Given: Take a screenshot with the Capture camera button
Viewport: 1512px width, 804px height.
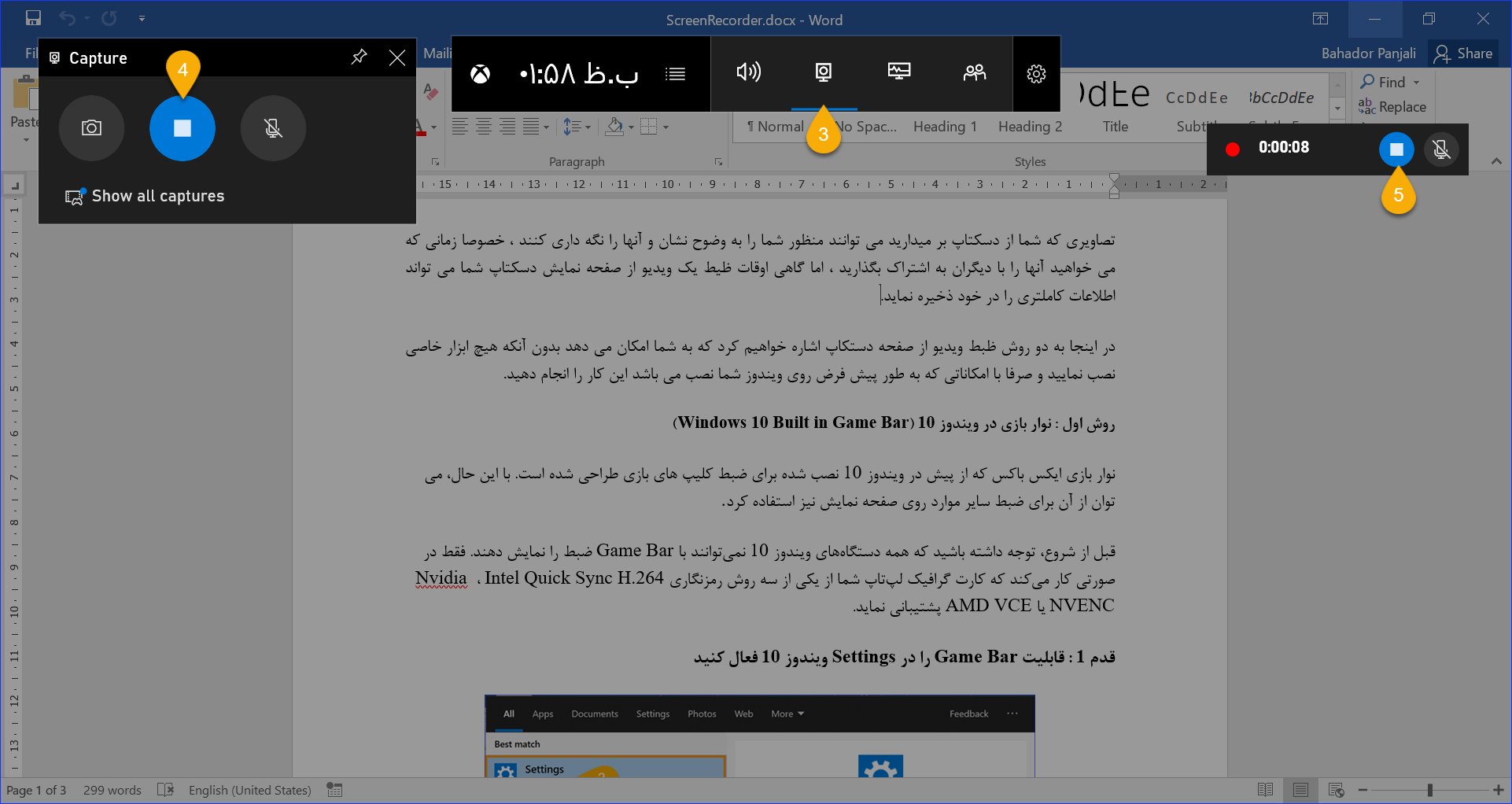Looking at the screenshot, I should (91, 128).
